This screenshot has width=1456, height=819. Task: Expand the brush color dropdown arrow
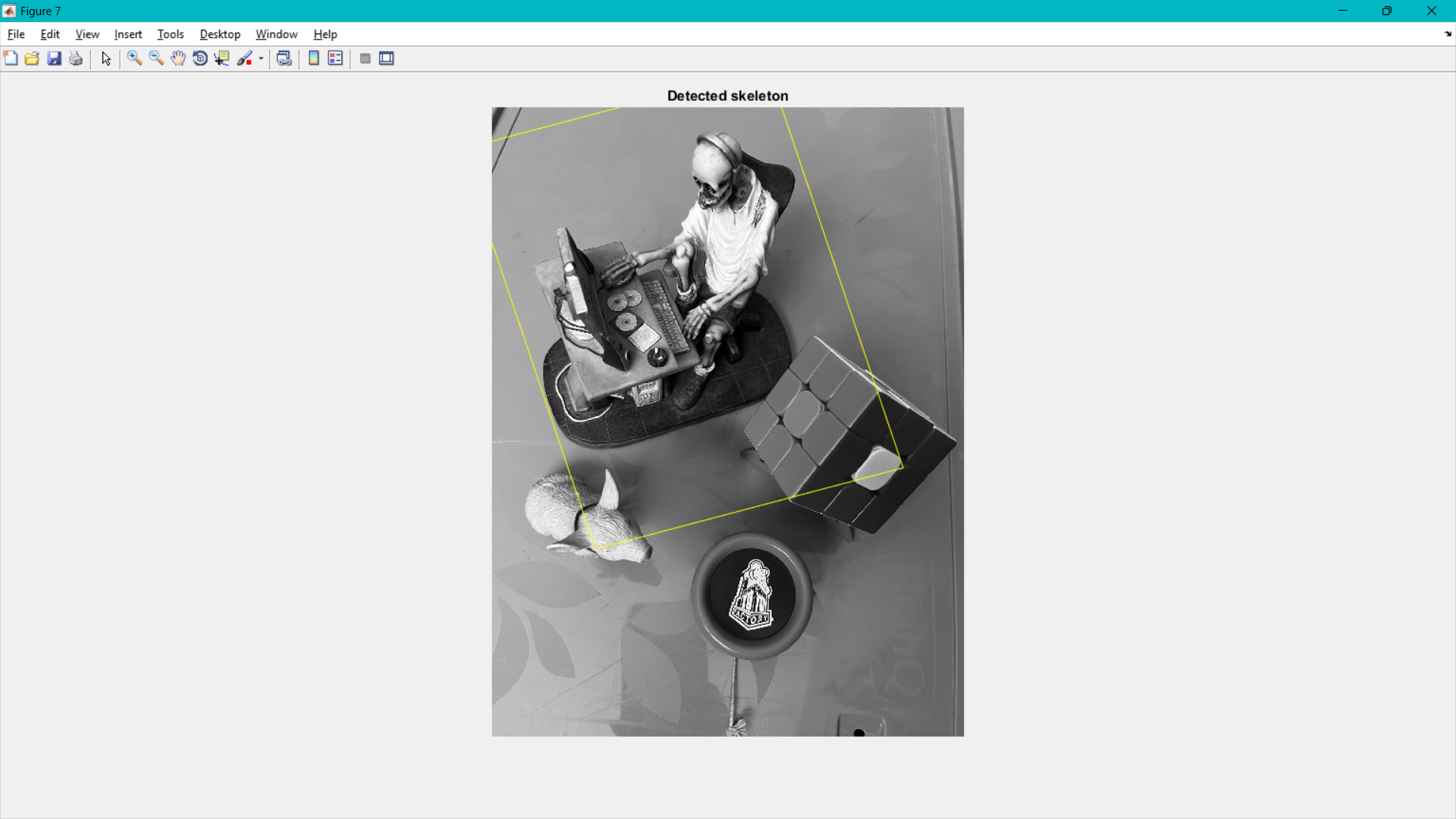pyautogui.click(x=261, y=58)
